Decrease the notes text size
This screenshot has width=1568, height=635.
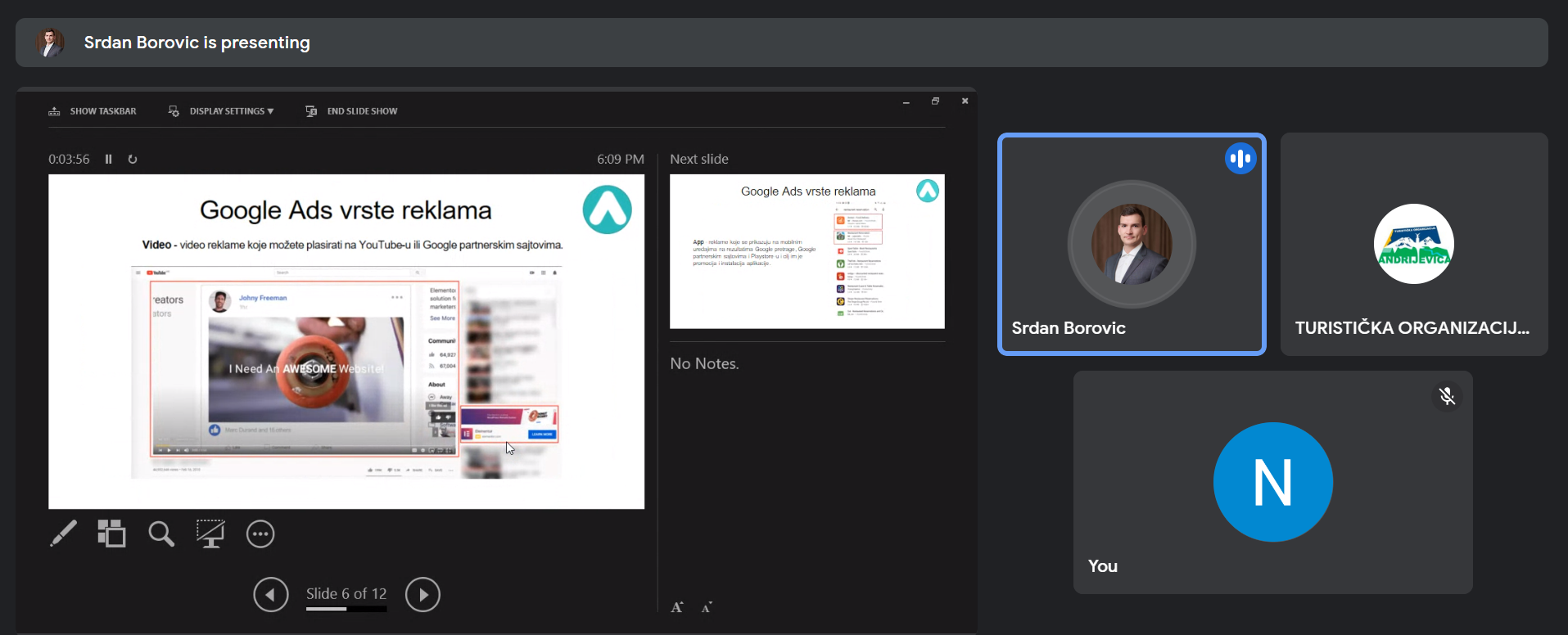707,607
